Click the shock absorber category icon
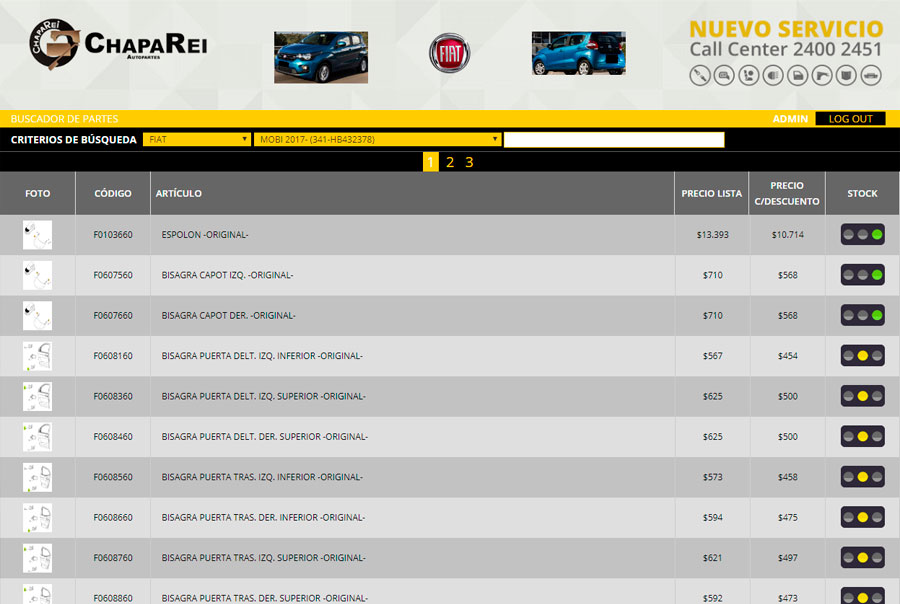 pos(700,75)
